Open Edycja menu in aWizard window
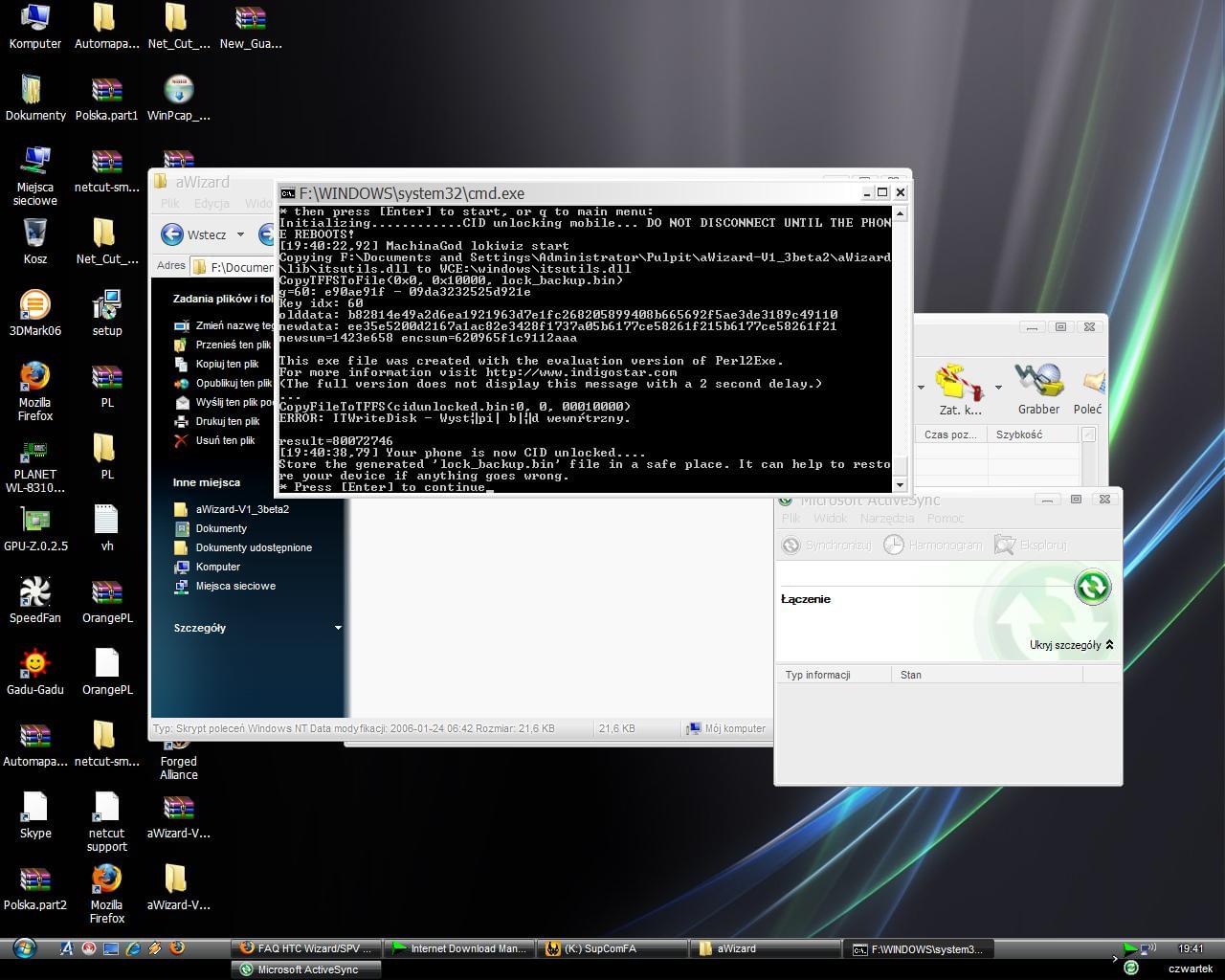The image size is (1225, 980). (x=212, y=203)
